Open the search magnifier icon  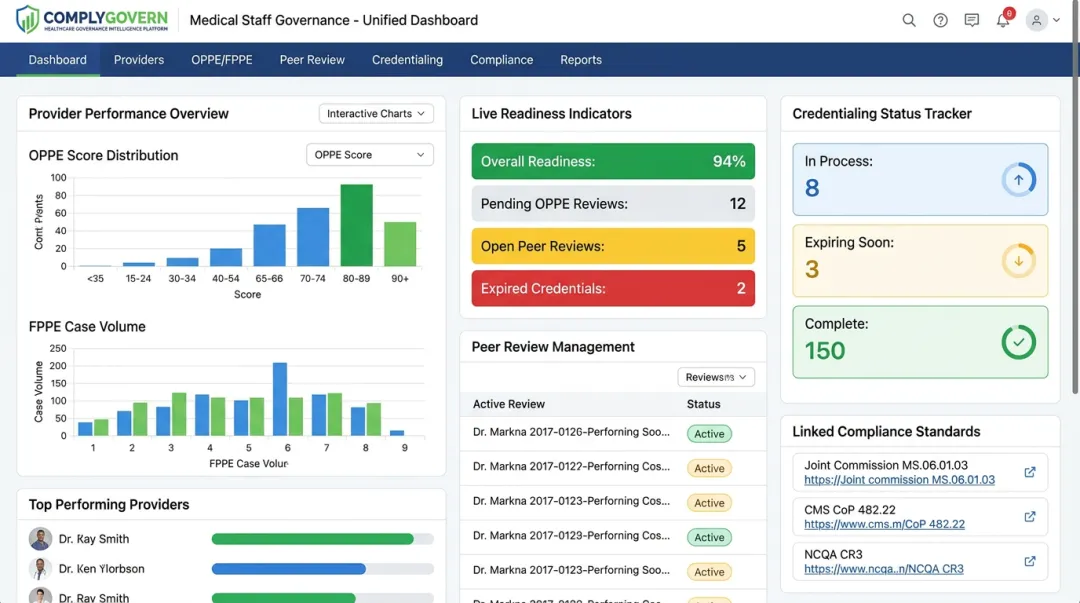(x=908, y=20)
